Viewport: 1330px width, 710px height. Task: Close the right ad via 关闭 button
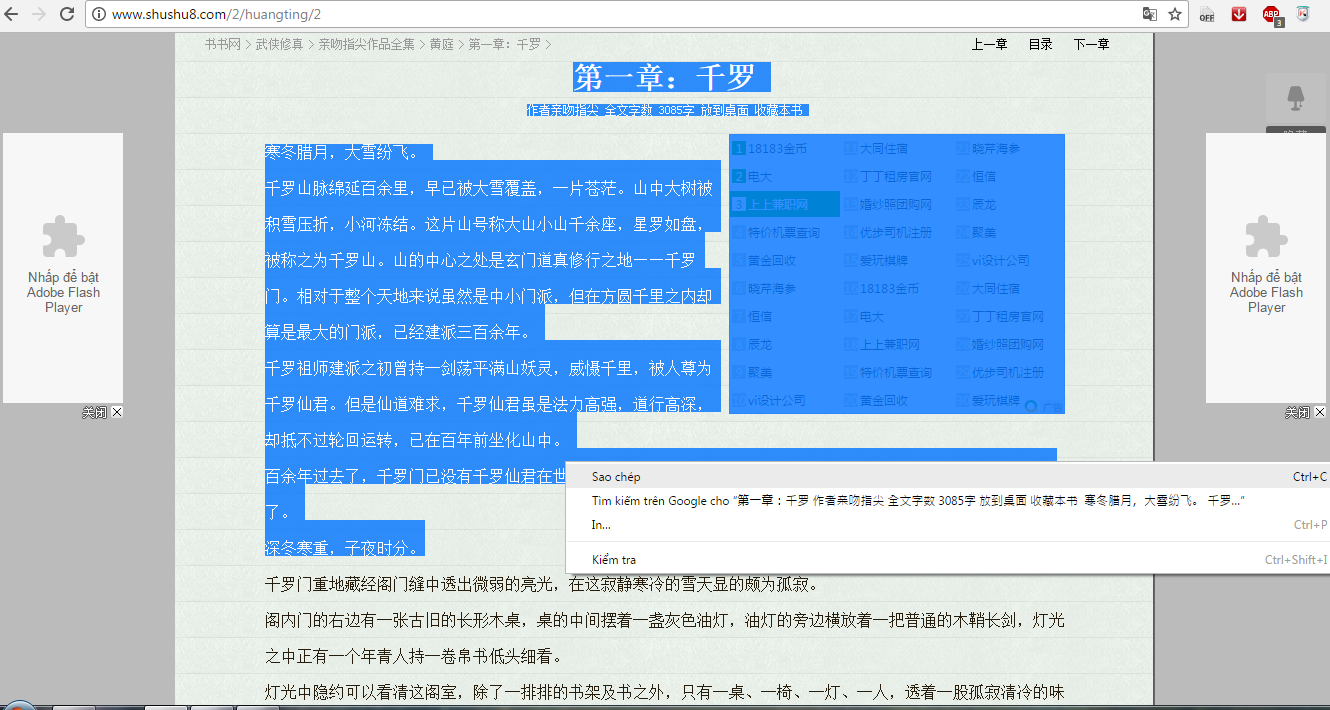[x=1305, y=412]
